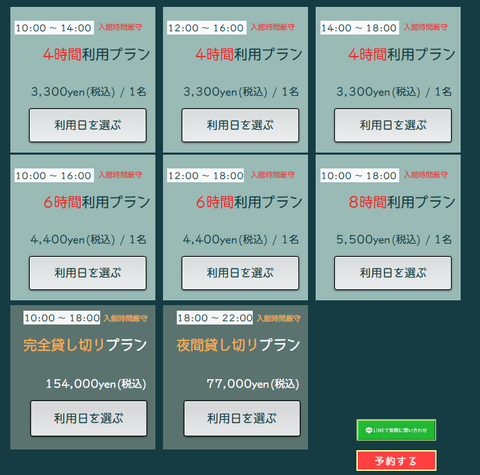Click the 154,000yen(税込) price

pyautogui.click(x=96, y=384)
